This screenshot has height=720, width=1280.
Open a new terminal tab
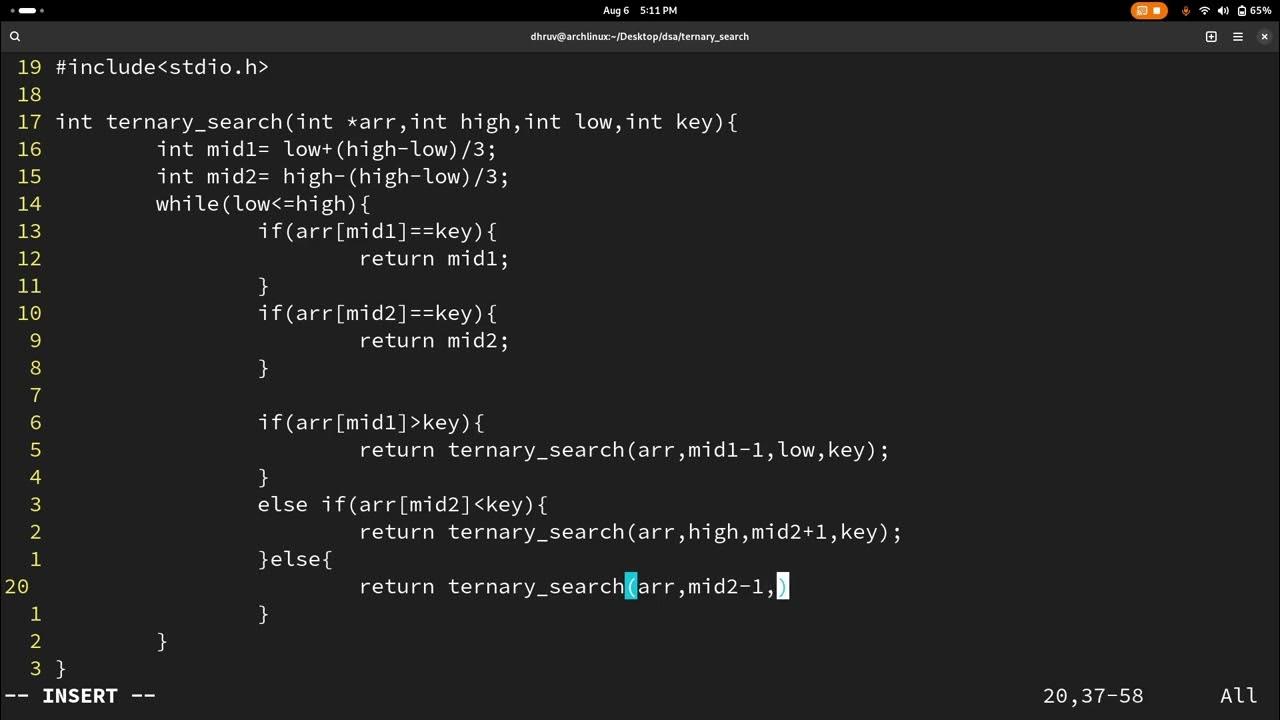point(1211,36)
